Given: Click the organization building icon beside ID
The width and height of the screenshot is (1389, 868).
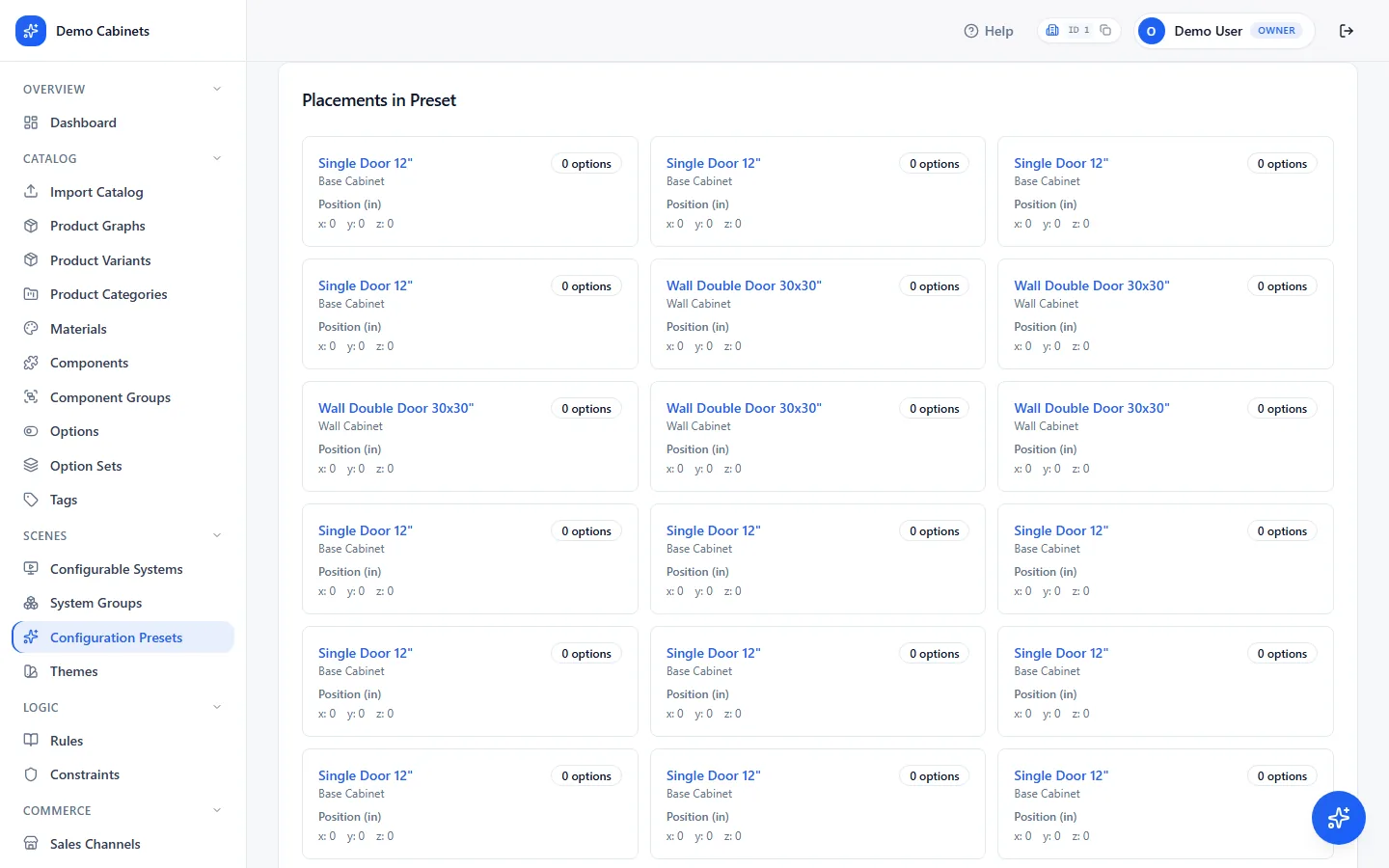Looking at the screenshot, I should click(x=1052, y=30).
